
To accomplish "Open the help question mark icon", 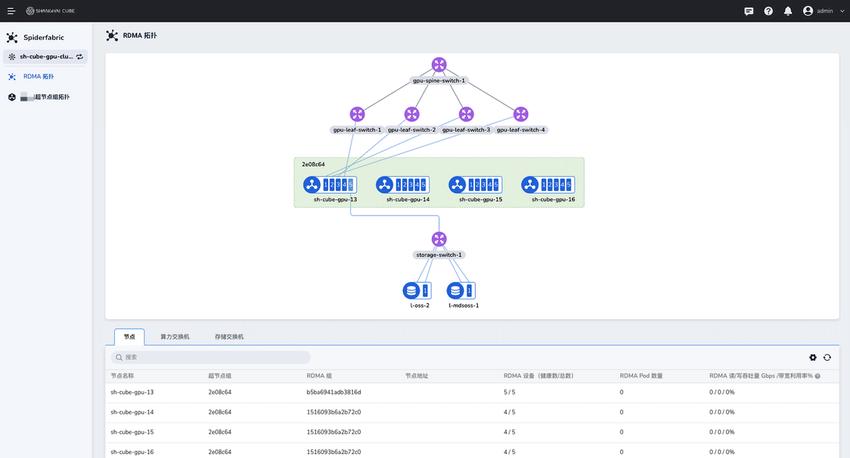I will coord(768,11).
